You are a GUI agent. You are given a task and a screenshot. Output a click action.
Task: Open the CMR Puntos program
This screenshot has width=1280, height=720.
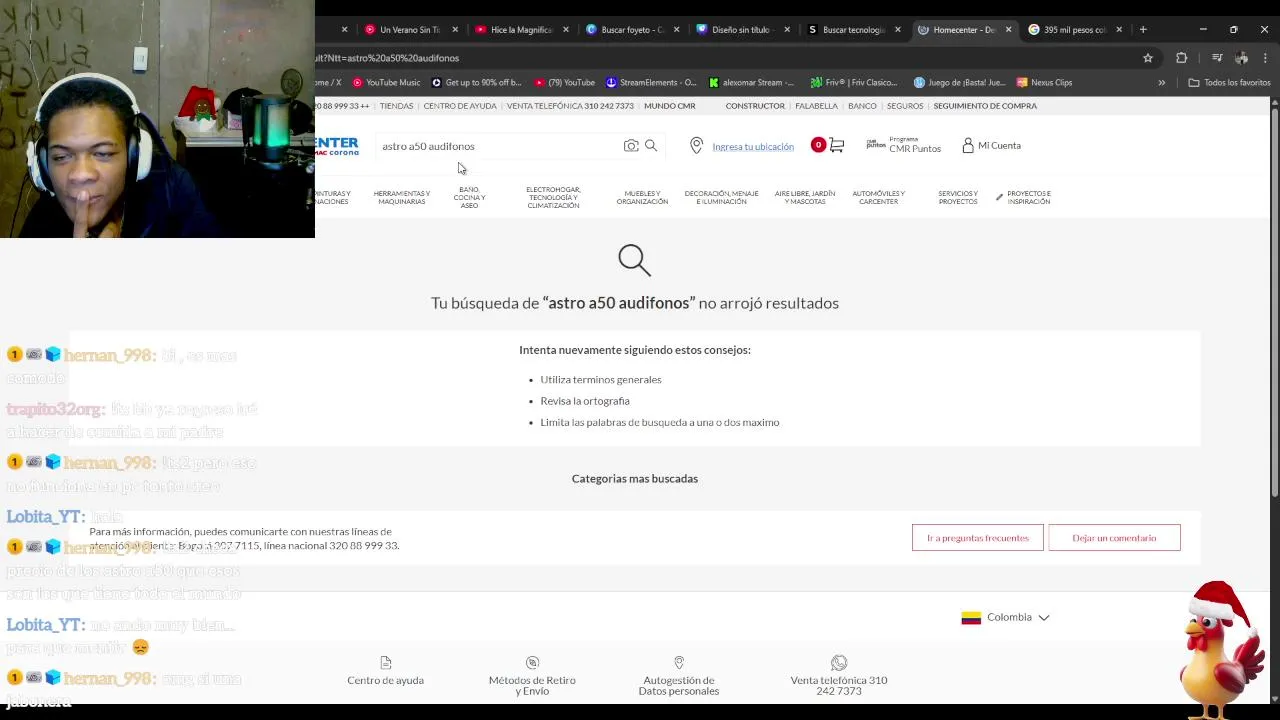(x=904, y=145)
